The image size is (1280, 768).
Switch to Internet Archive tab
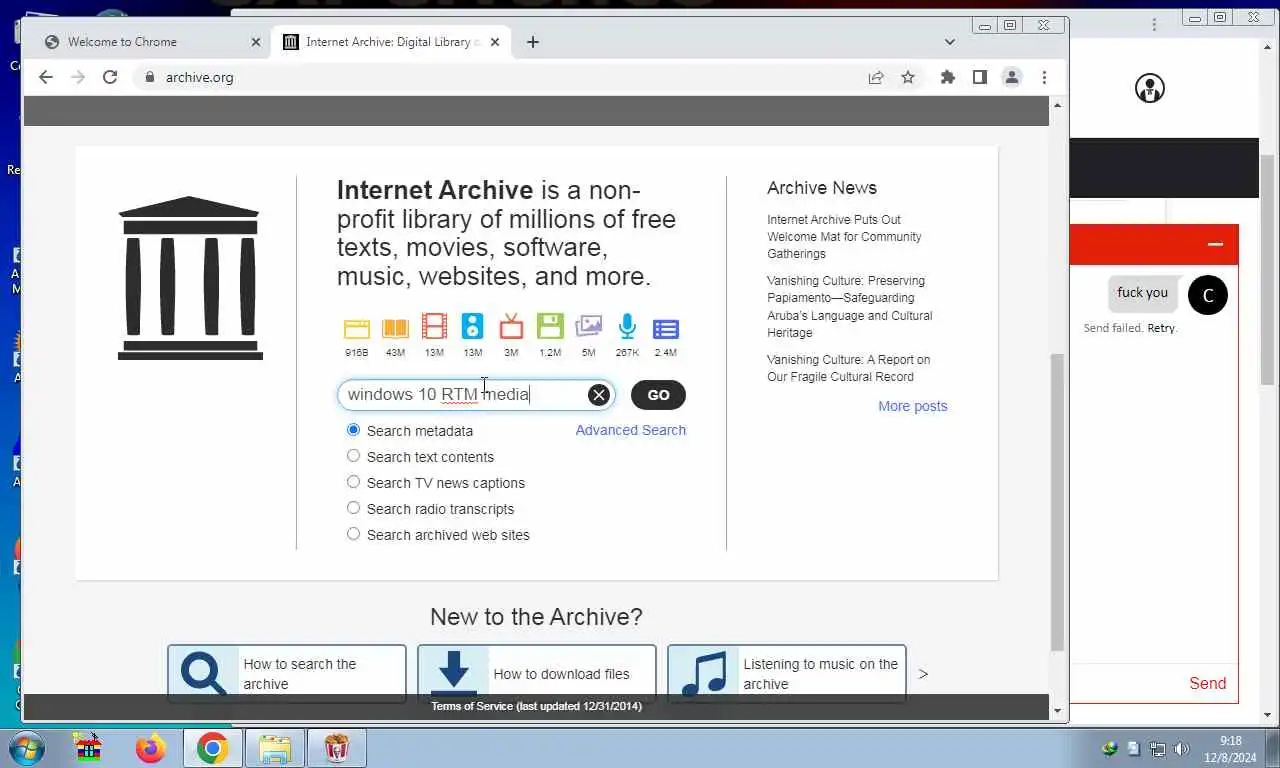pyautogui.click(x=392, y=42)
